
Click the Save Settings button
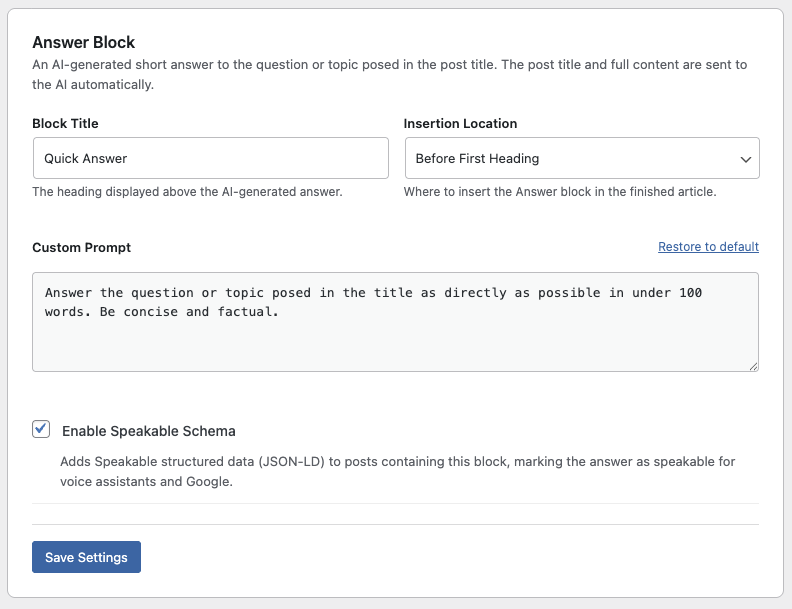pyautogui.click(x=86, y=557)
